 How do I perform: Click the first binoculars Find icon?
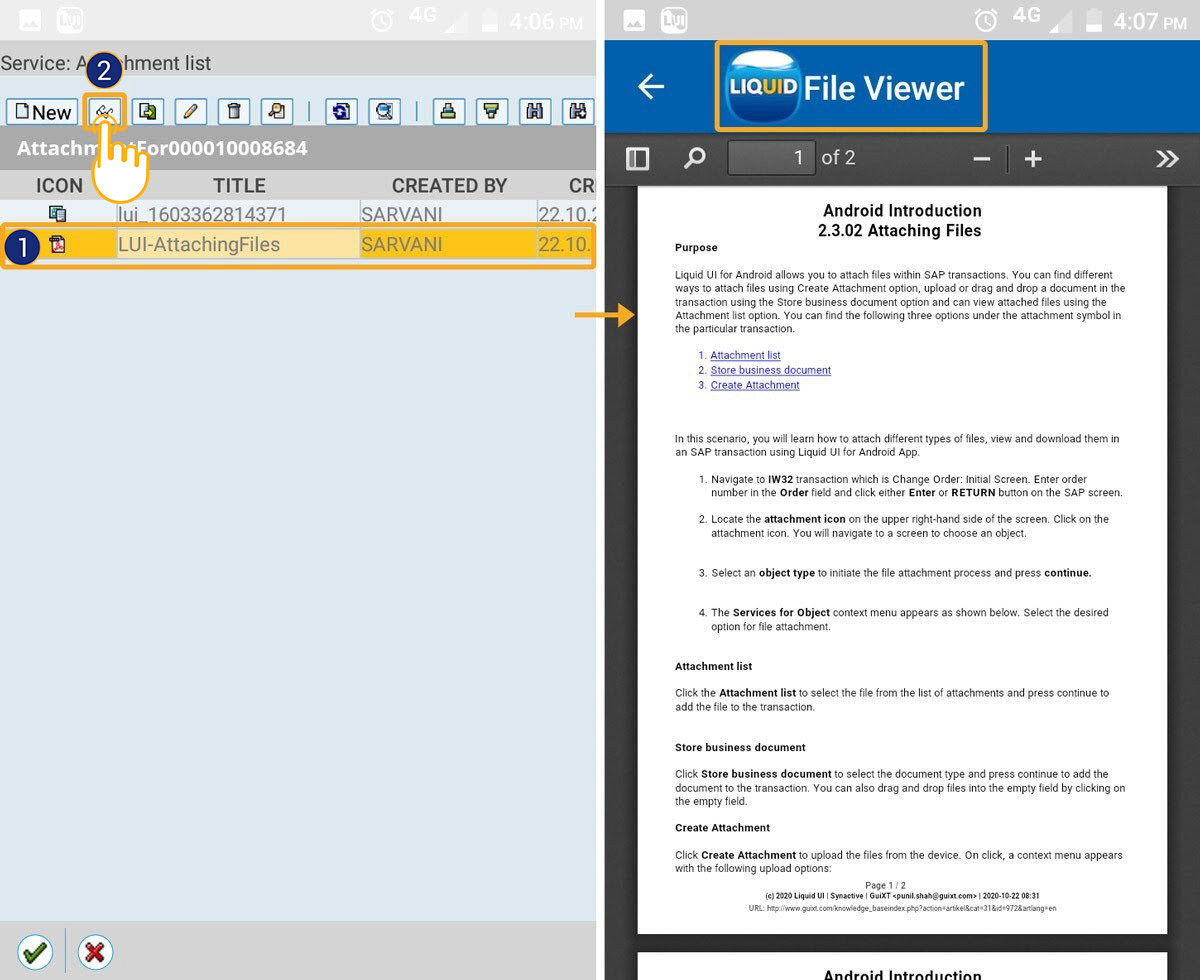pyautogui.click(x=534, y=111)
